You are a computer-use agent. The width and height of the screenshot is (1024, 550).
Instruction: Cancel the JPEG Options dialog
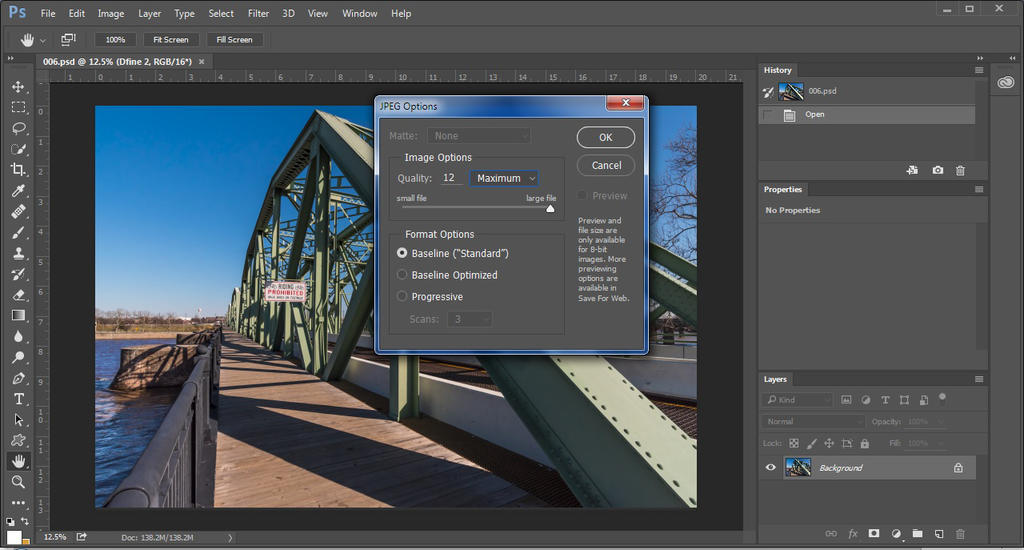(x=606, y=165)
